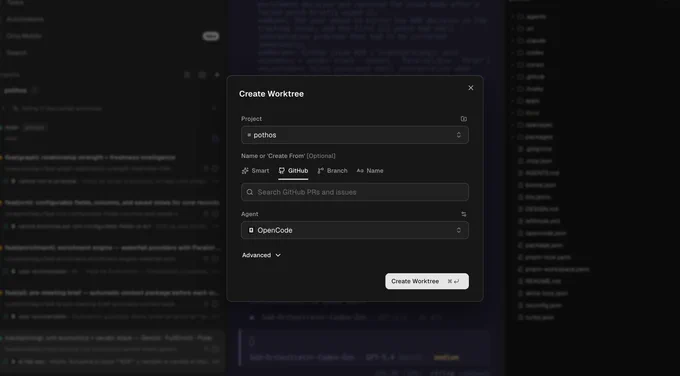Open the Agent dropdown showing OpenCode

point(355,230)
